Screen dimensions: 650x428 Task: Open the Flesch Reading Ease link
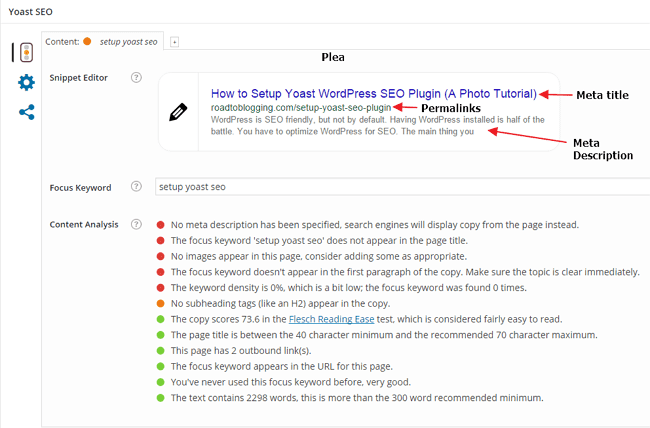click(331, 319)
